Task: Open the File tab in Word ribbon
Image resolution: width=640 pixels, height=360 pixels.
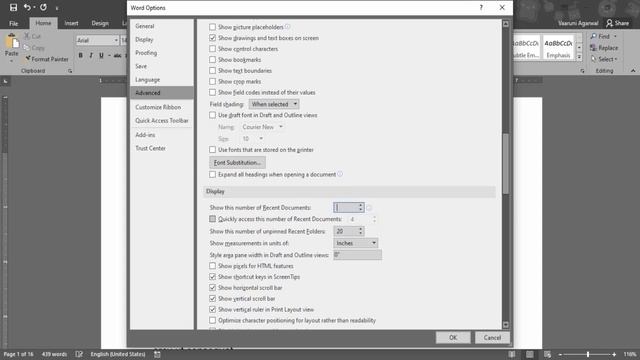Action: [x=13, y=23]
